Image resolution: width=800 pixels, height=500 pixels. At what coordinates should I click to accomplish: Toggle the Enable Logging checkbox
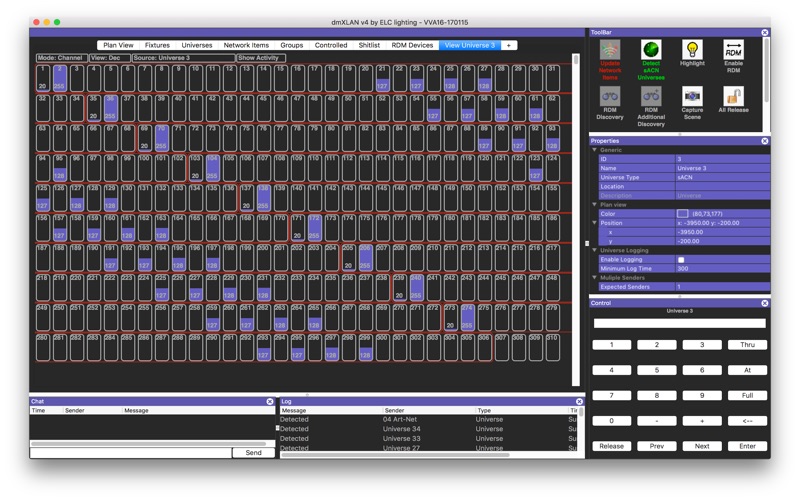681,260
